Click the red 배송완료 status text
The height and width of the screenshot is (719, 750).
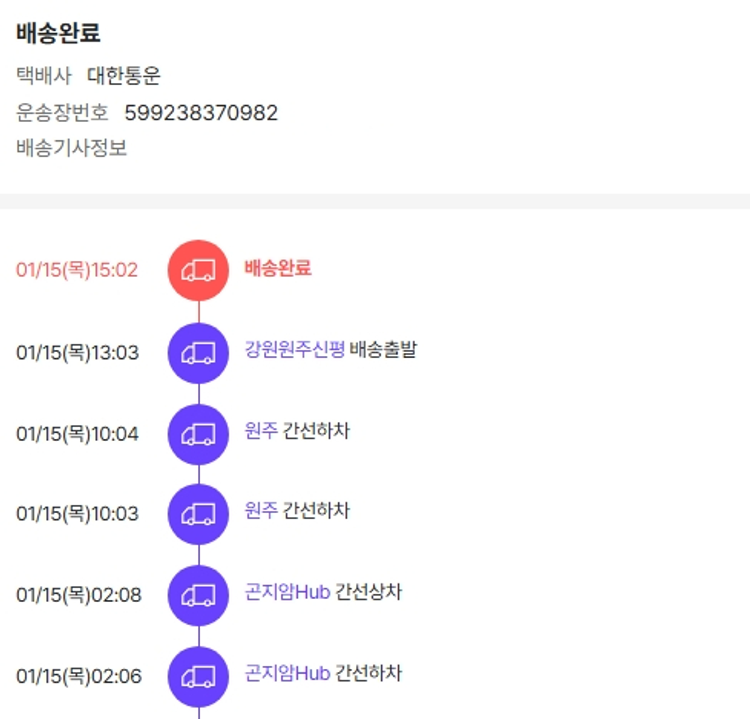tap(278, 268)
